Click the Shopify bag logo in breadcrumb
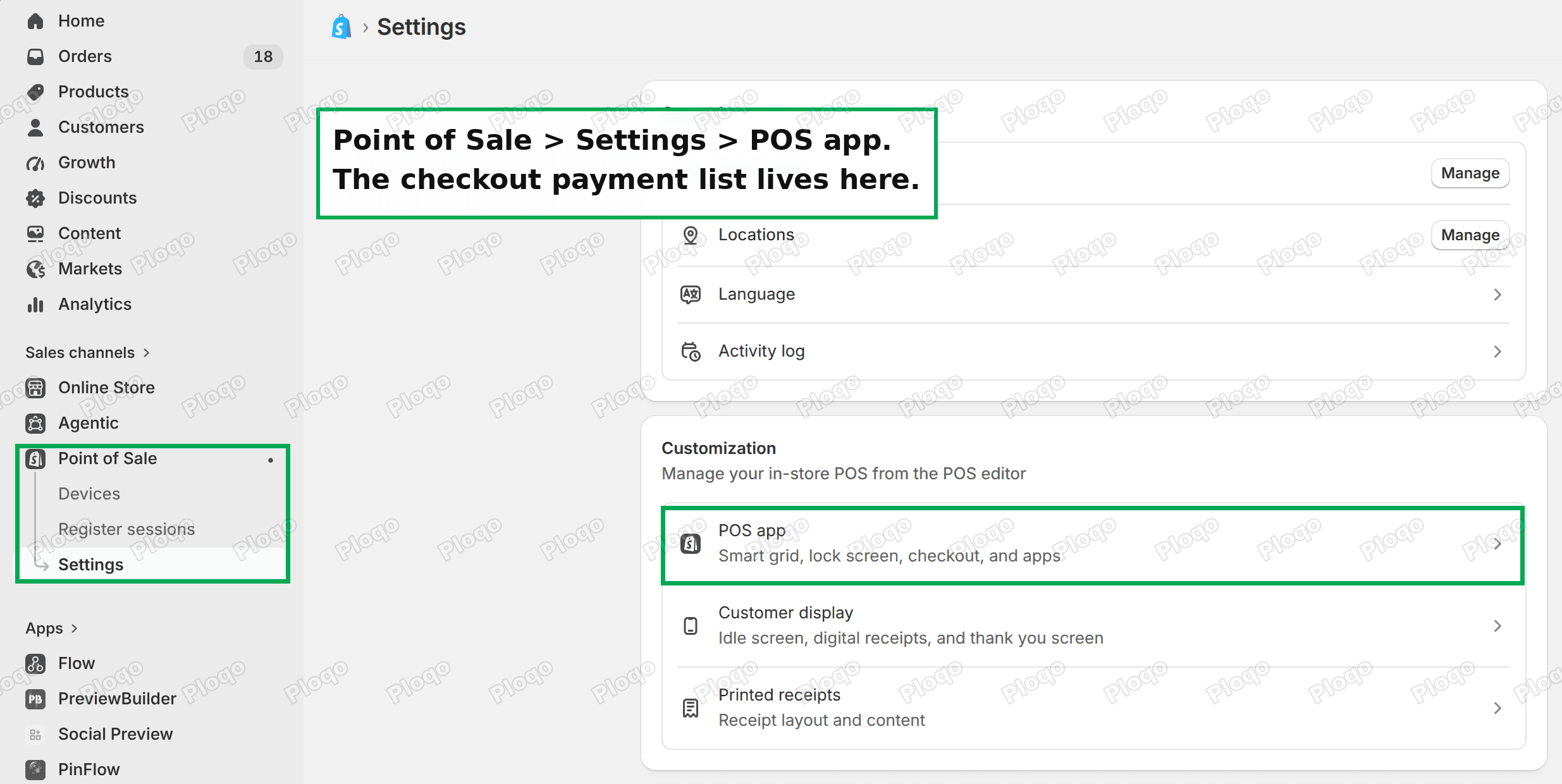The width and height of the screenshot is (1562, 784). point(341,27)
